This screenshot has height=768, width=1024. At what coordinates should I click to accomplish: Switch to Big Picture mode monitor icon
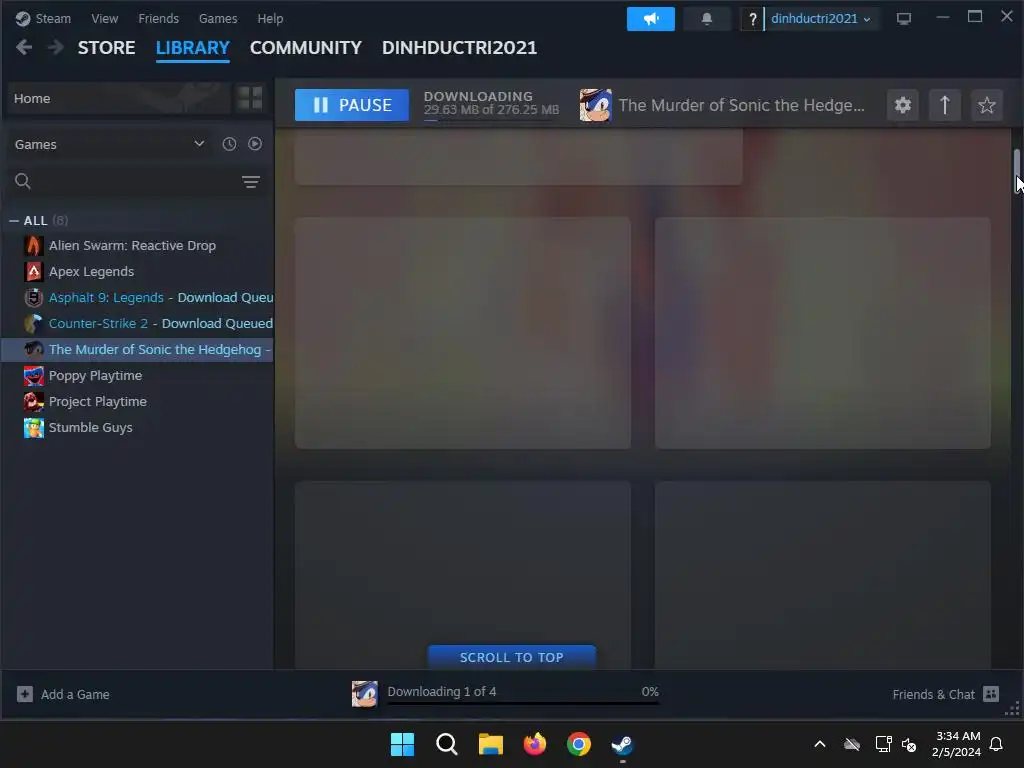pyautogui.click(x=903, y=19)
